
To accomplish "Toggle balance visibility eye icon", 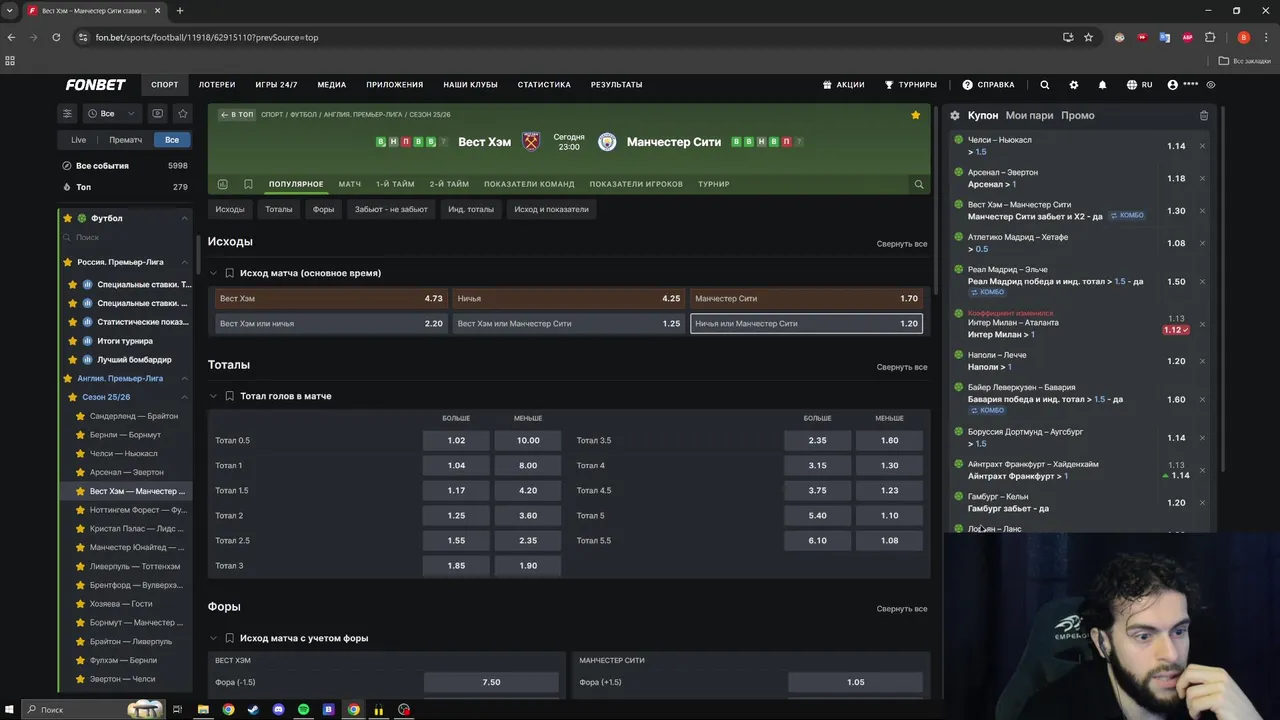I will tap(1211, 85).
